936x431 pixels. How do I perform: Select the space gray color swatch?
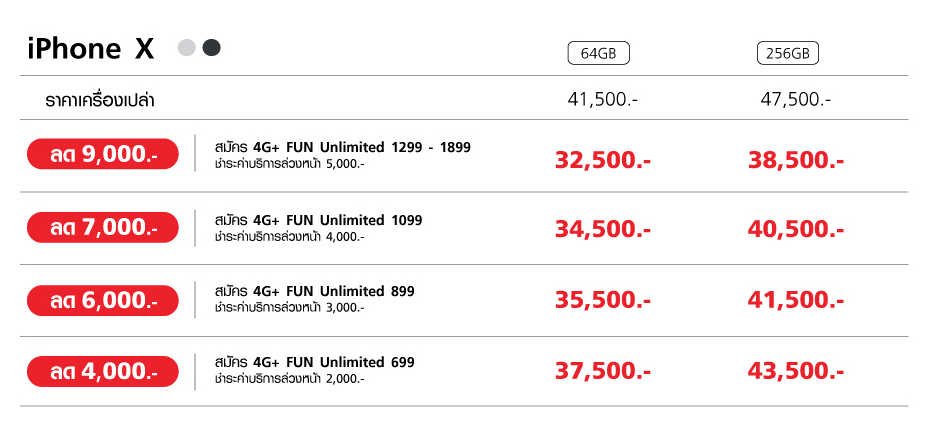click(211, 48)
